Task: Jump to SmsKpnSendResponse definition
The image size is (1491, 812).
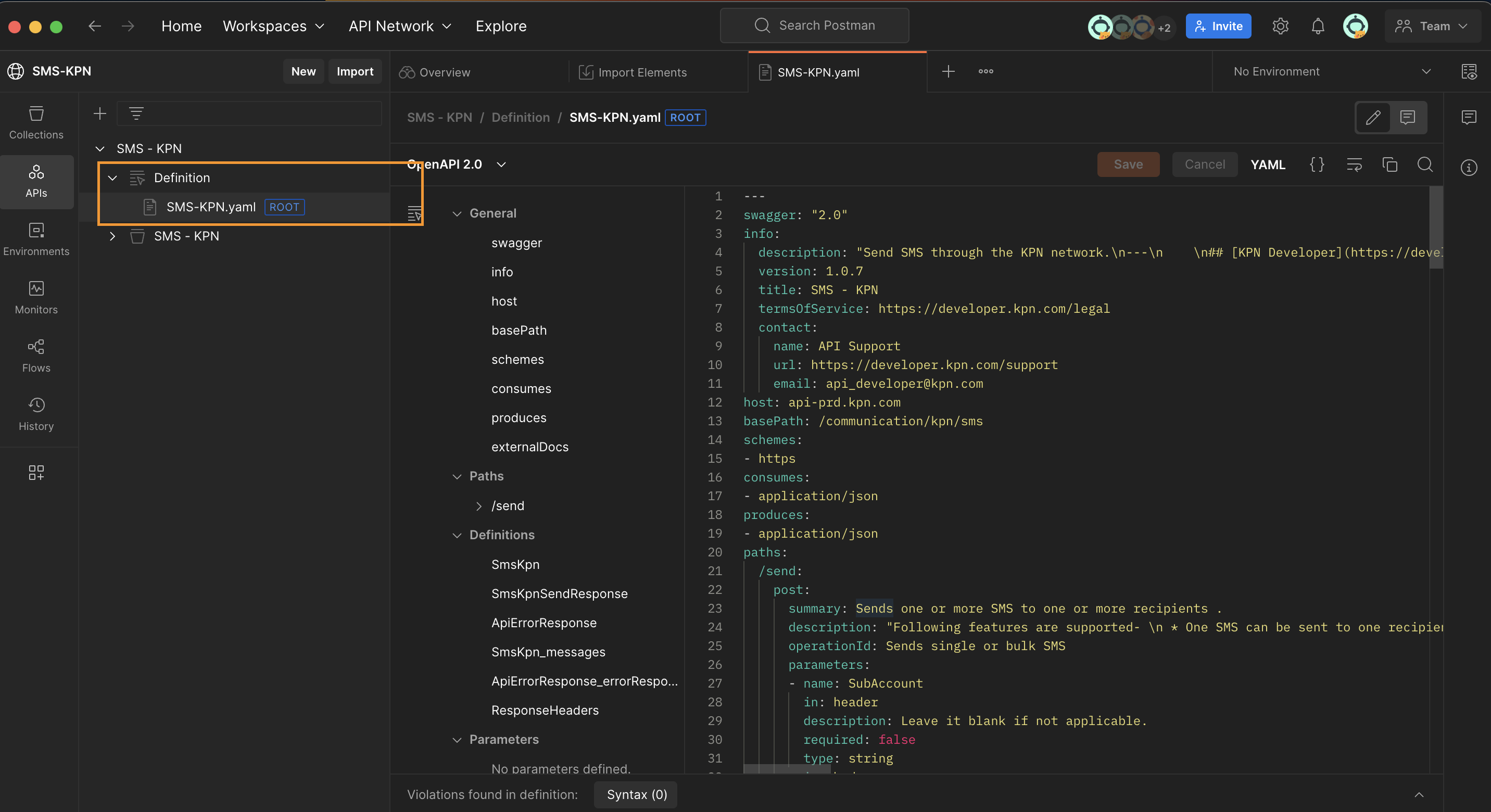Action: pos(559,593)
